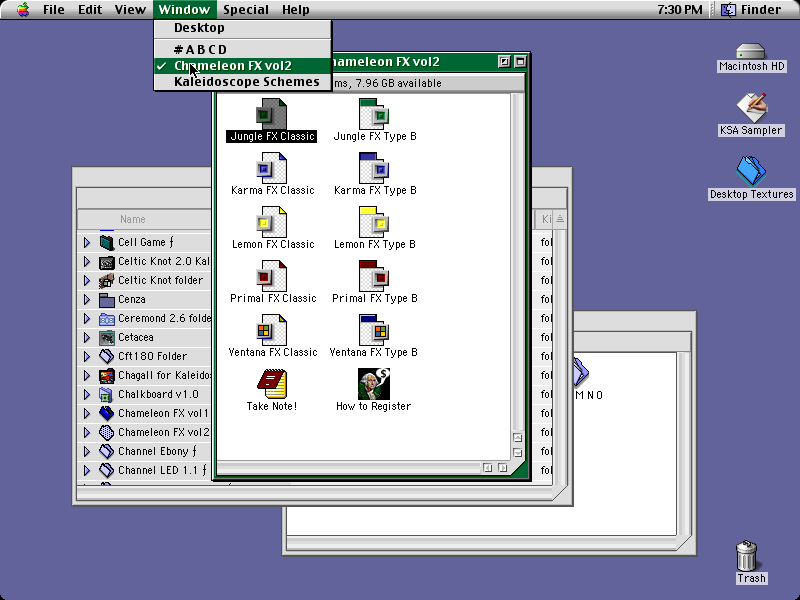The height and width of the screenshot is (600, 800).
Task: Click the Trash icon
Action: (x=746, y=556)
